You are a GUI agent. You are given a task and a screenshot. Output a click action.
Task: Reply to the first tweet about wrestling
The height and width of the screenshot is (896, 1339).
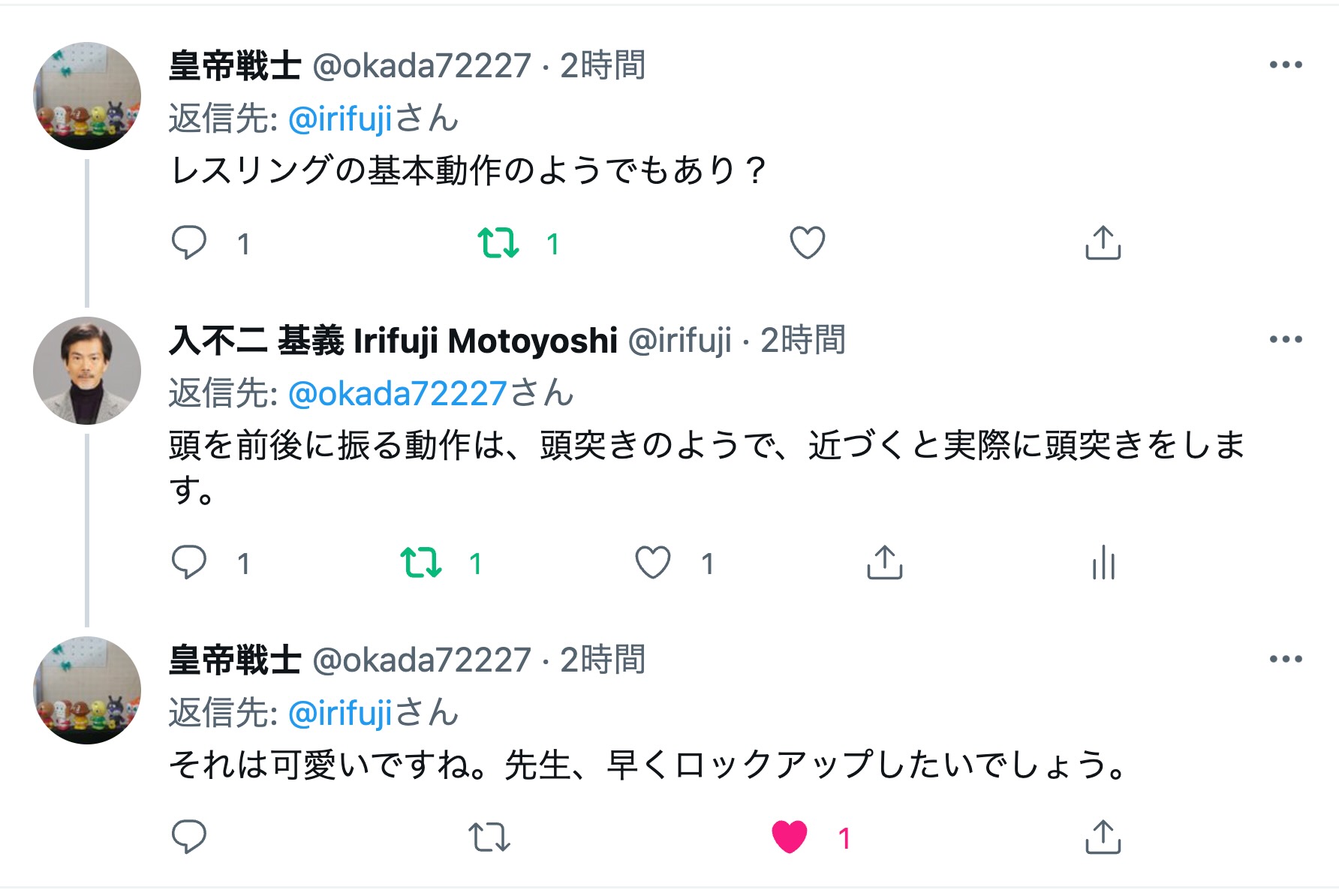click(189, 243)
